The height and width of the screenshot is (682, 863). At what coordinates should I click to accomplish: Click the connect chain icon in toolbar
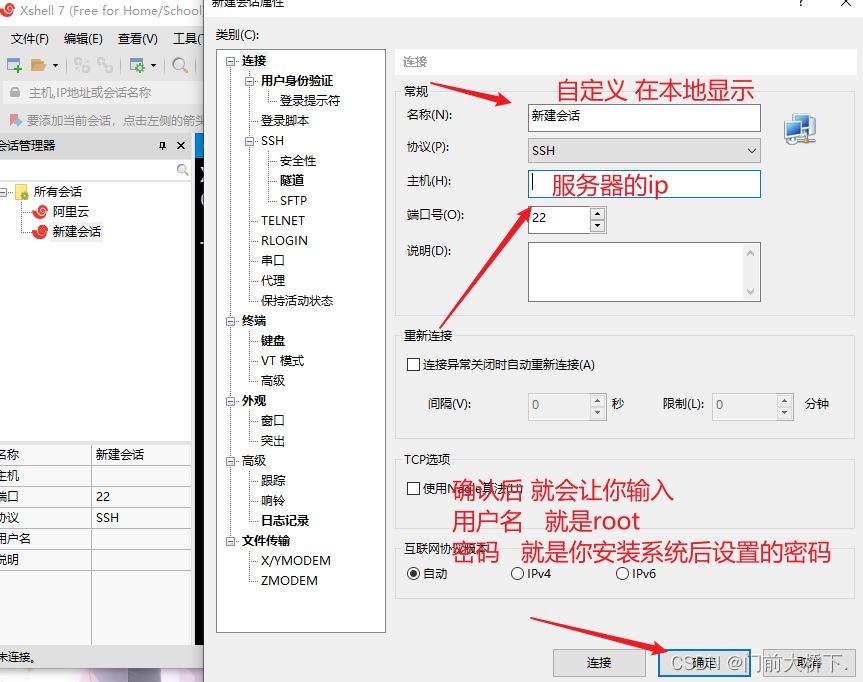(x=82, y=66)
